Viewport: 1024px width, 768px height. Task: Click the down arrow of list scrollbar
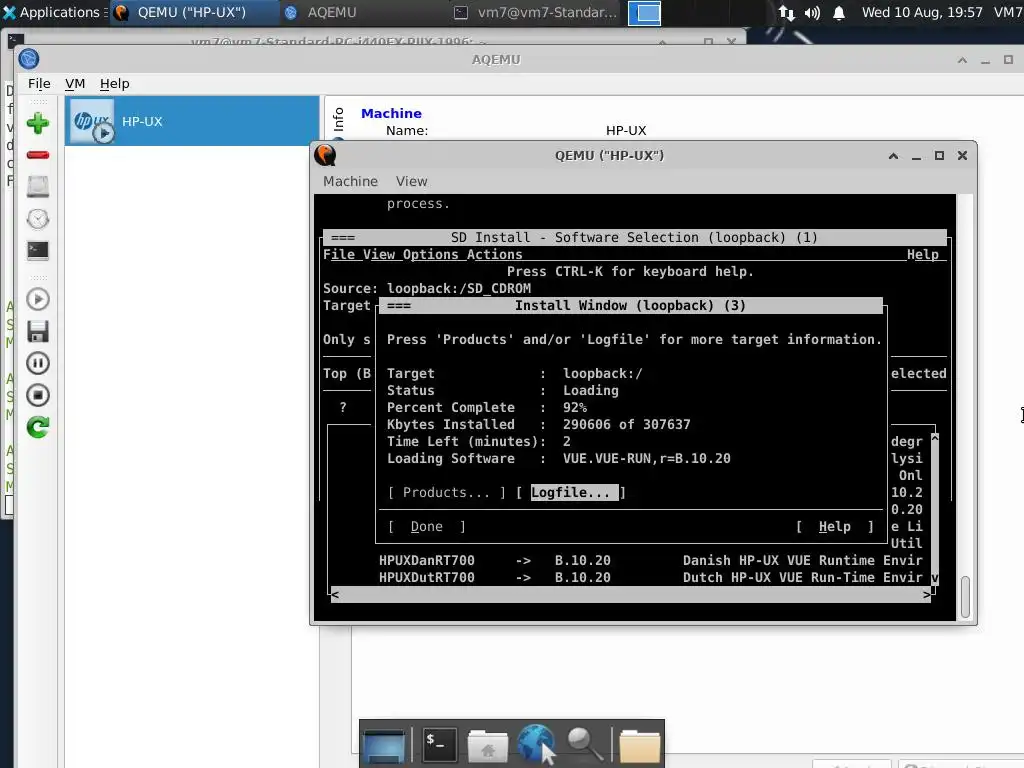pyautogui.click(x=935, y=578)
